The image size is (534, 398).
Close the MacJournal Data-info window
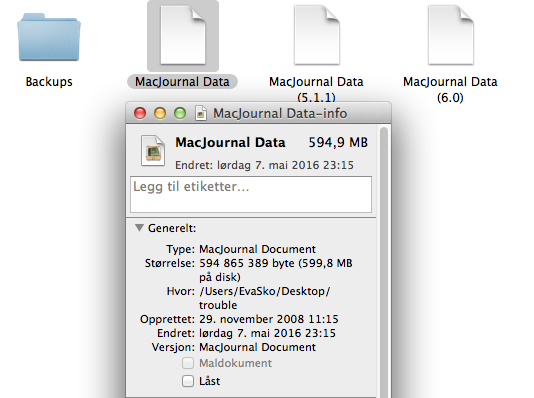(140, 113)
